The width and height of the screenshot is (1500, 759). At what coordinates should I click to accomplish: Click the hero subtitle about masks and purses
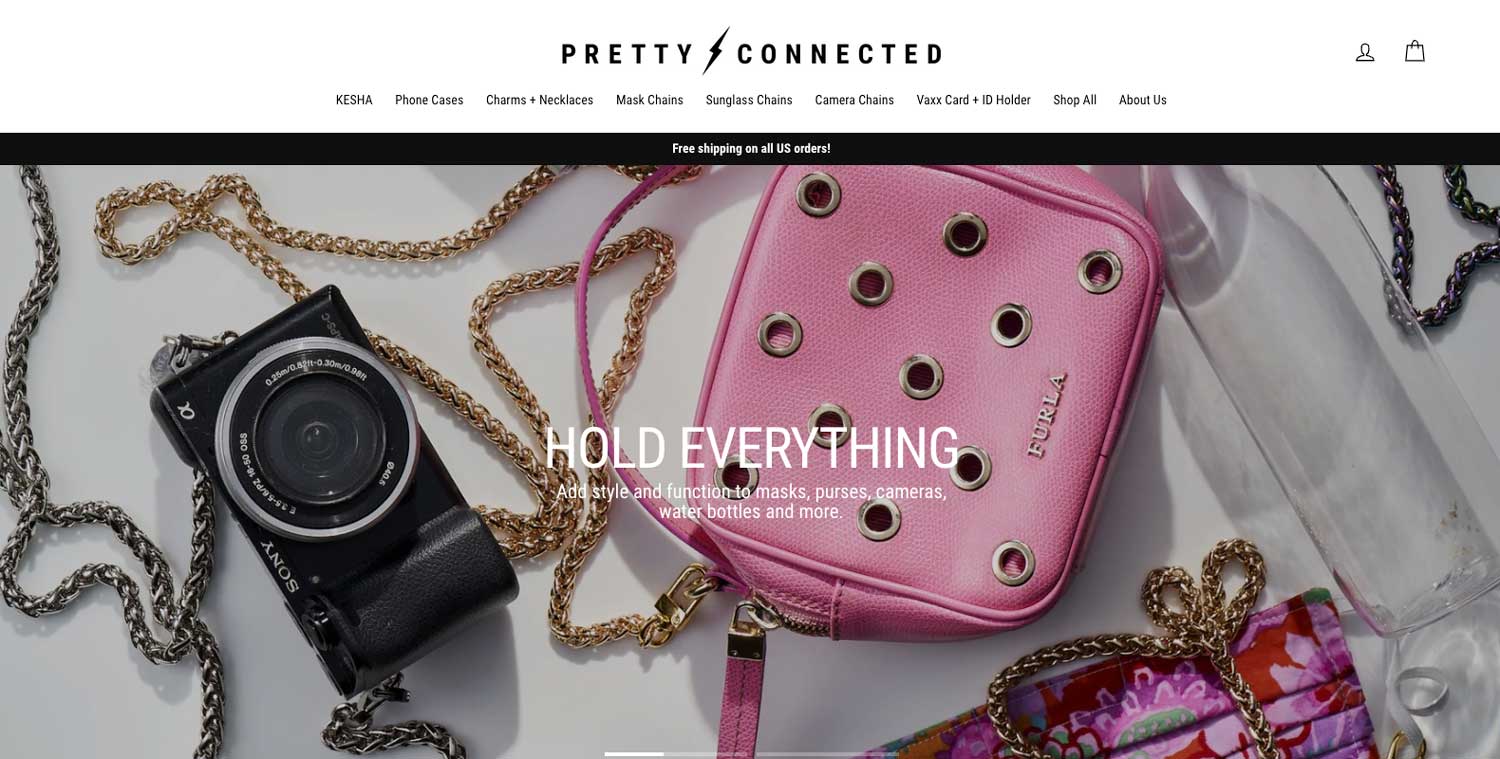click(751, 501)
